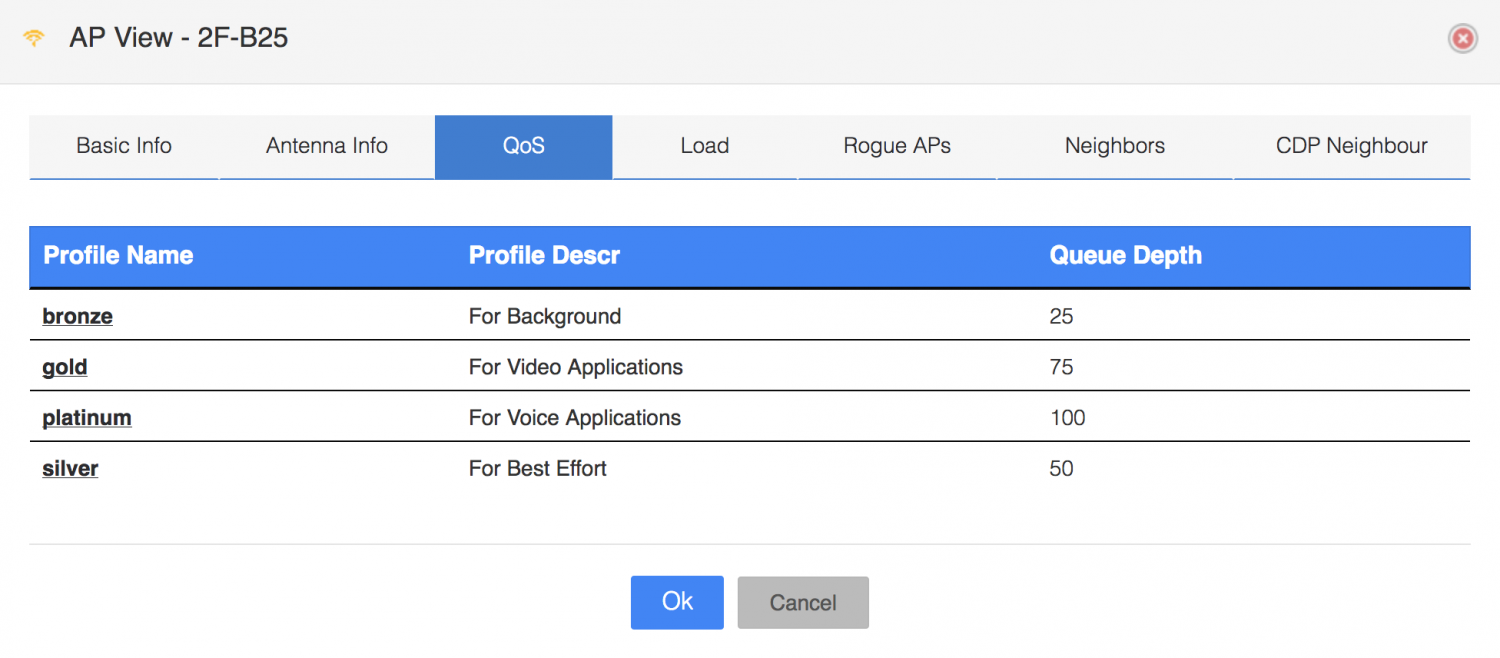
Task: Open the CDP Neighbour tab
Action: click(1351, 146)
